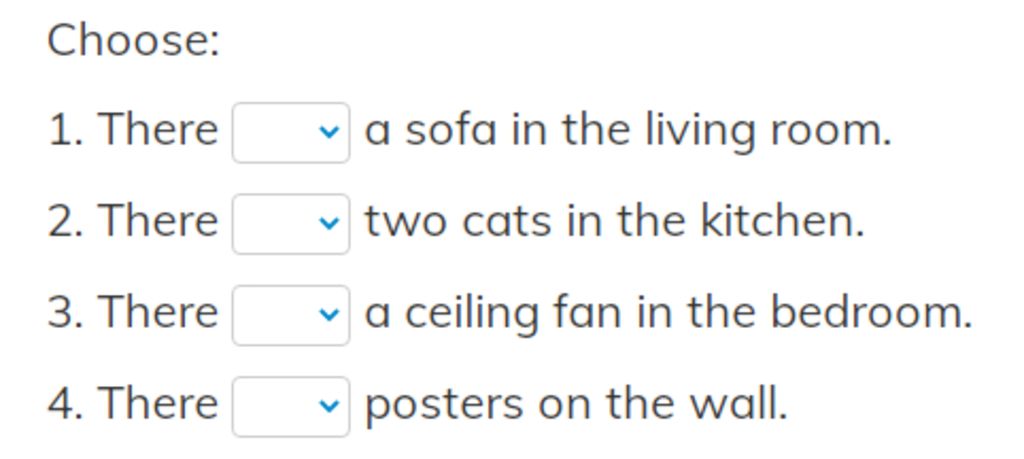Click the "2. There" label

[133, 221]
